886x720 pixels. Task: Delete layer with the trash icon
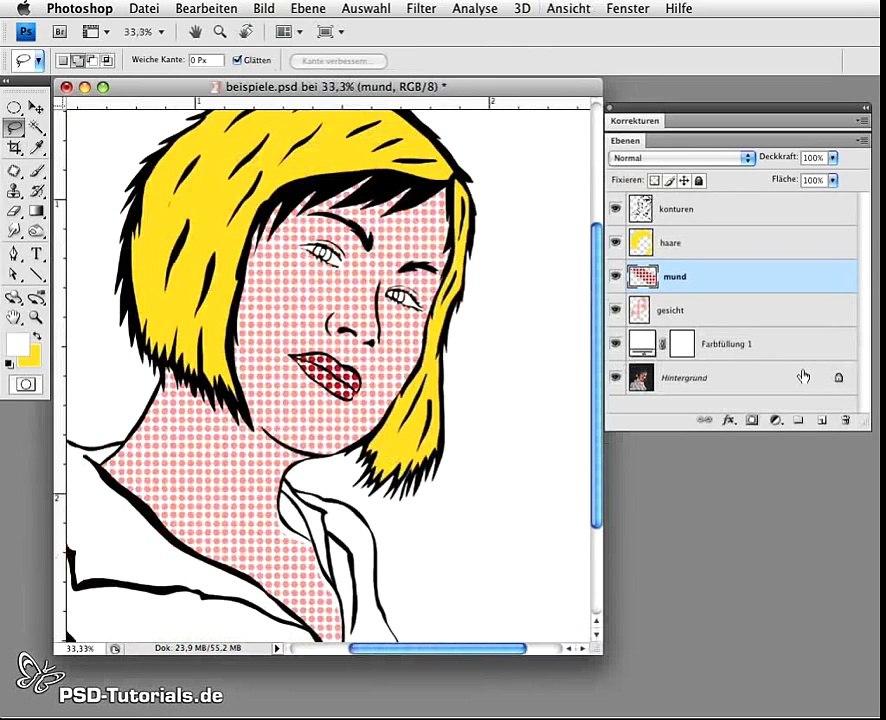click(845, 420)
